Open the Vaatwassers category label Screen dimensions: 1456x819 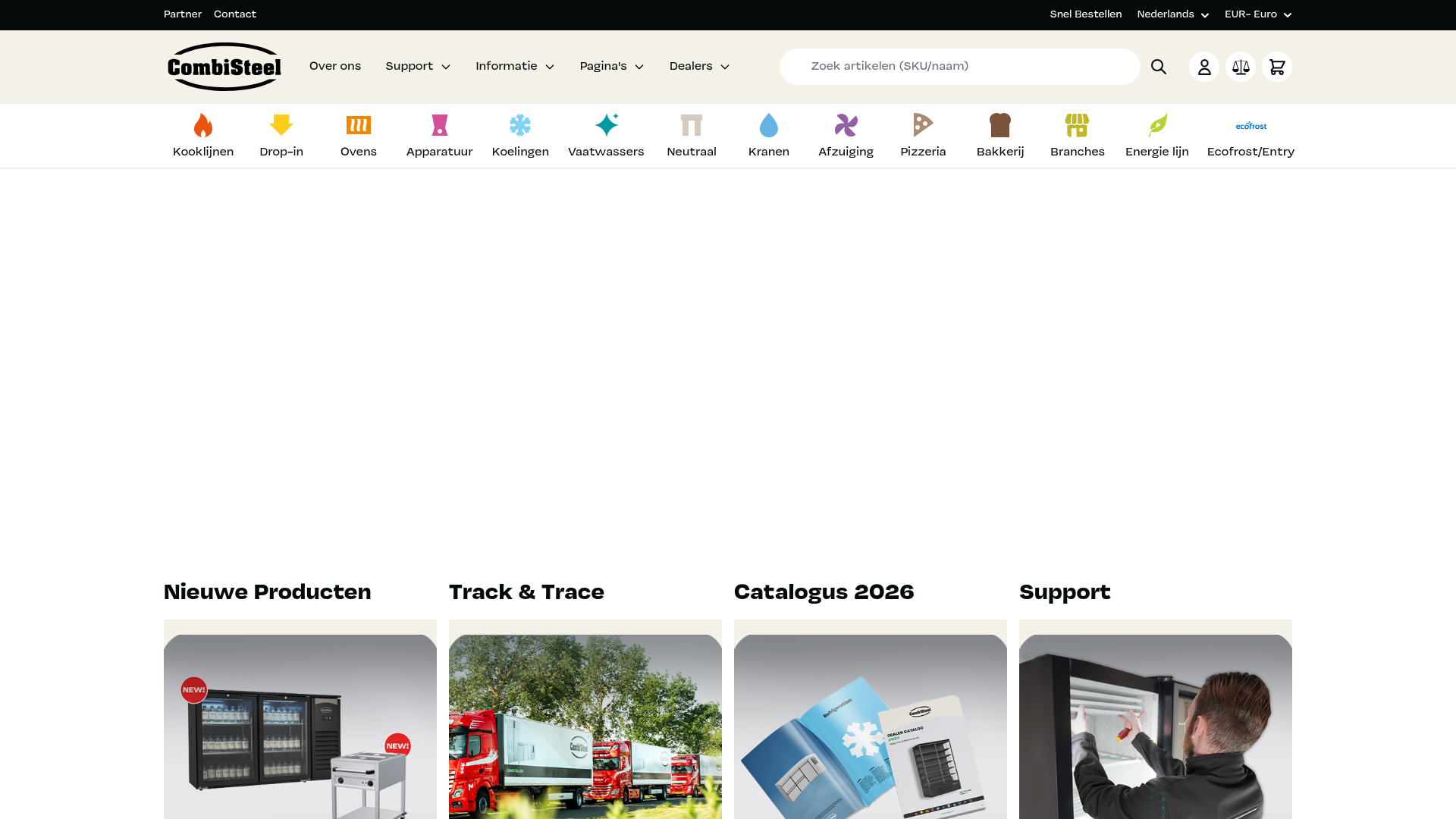tap(606, 152)
